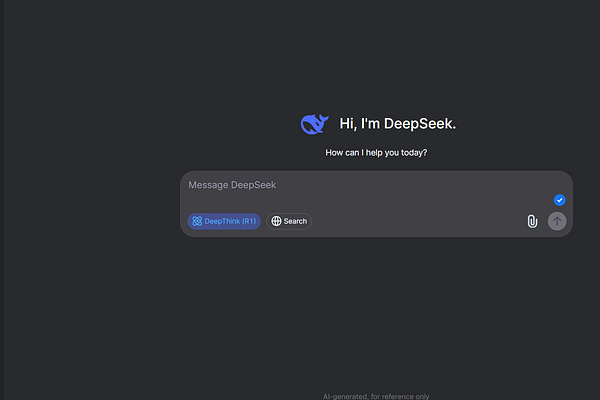Click 'AI-generated, for reference only' notice
Image resolution: width=600 pixels, height=400 pixels.
coord(376,397)
